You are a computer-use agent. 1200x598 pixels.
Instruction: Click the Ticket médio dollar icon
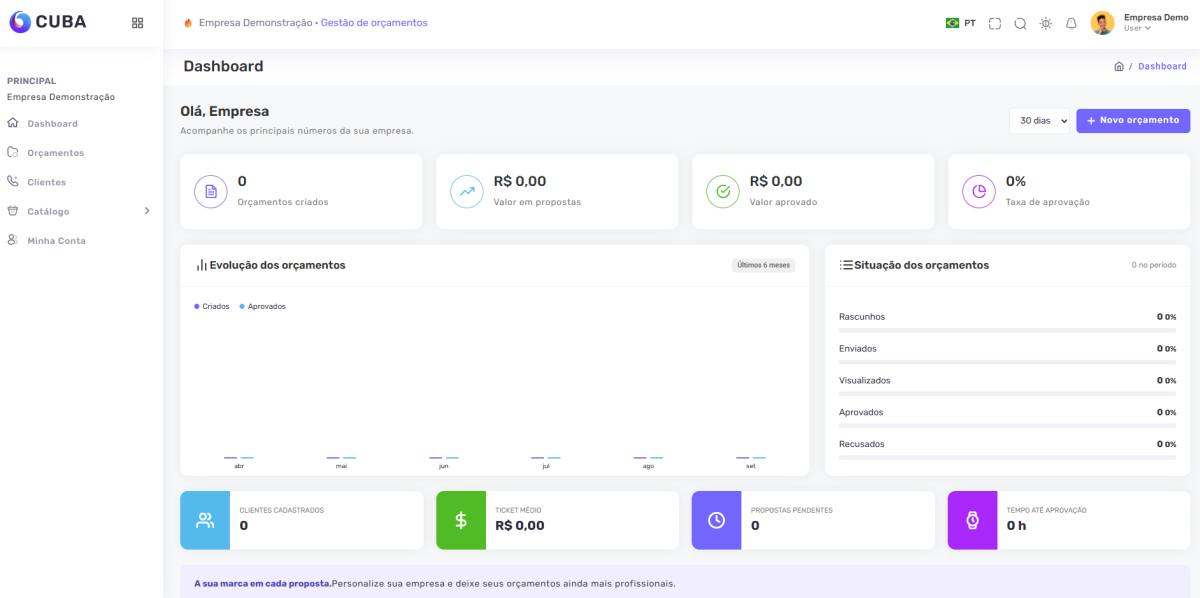tap(461, 520)
